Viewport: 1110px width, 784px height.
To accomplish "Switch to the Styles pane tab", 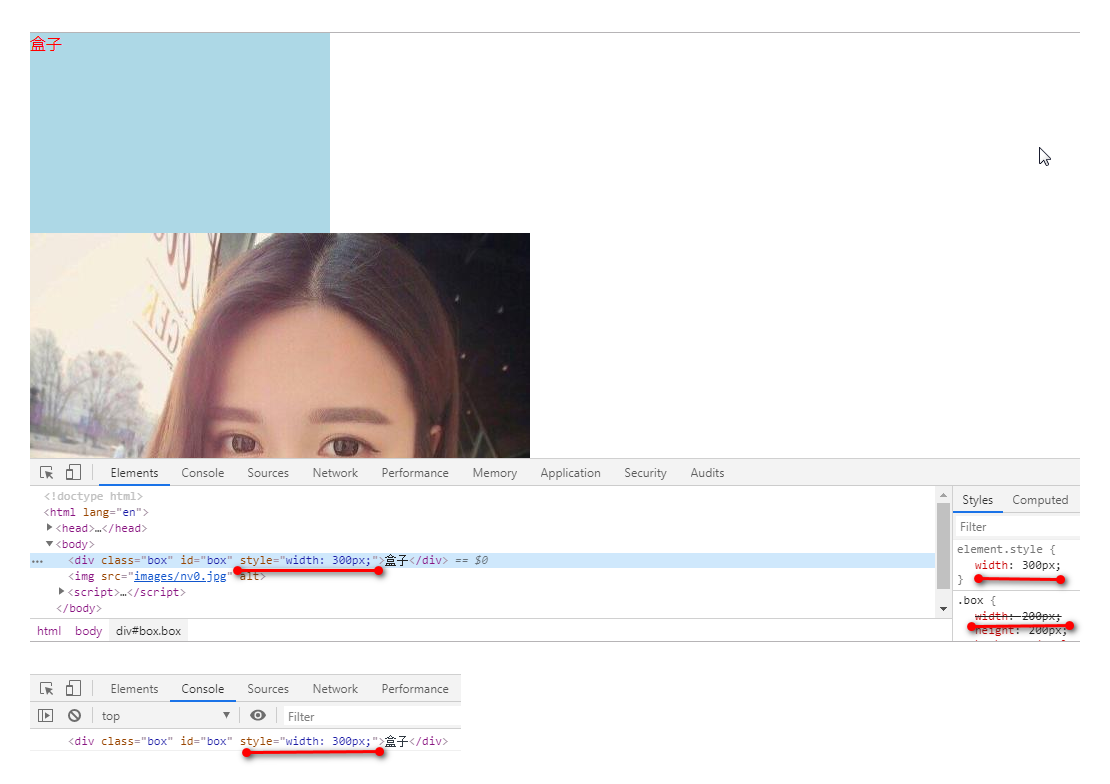I will click(978, 500).
